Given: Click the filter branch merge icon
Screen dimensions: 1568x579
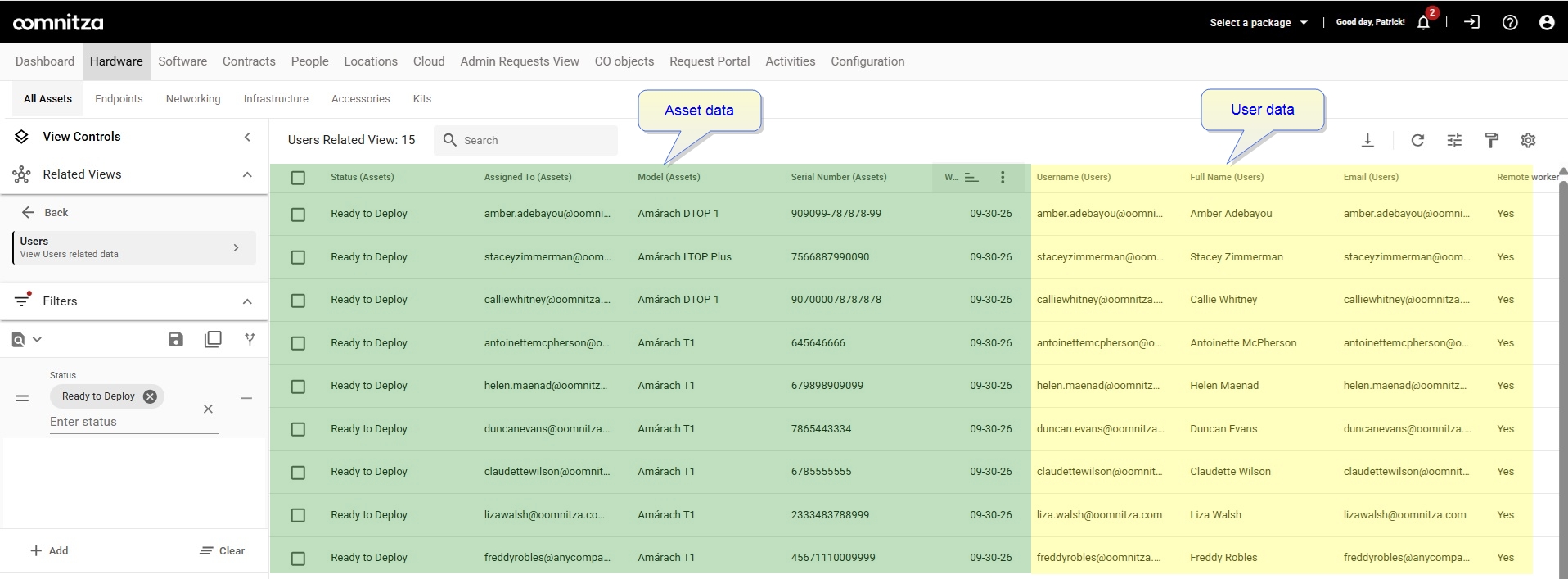Looking at the screenshot, I should click(x=250, y=339).
